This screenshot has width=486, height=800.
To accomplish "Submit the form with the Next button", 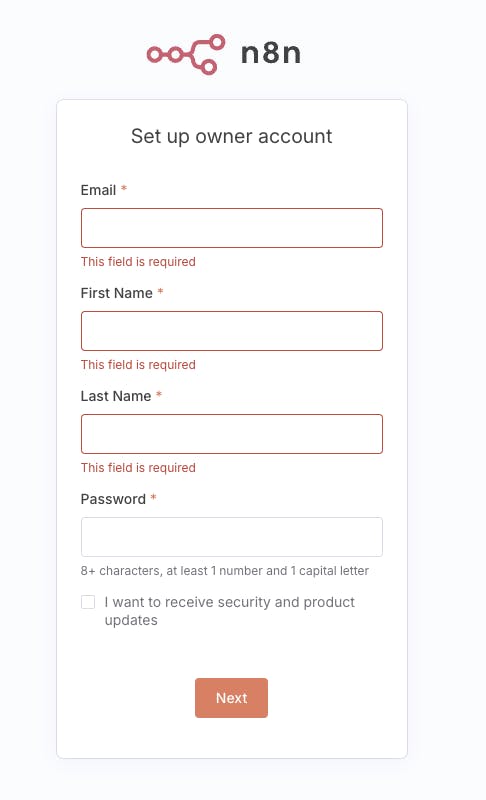I will [x=232, y=698].
